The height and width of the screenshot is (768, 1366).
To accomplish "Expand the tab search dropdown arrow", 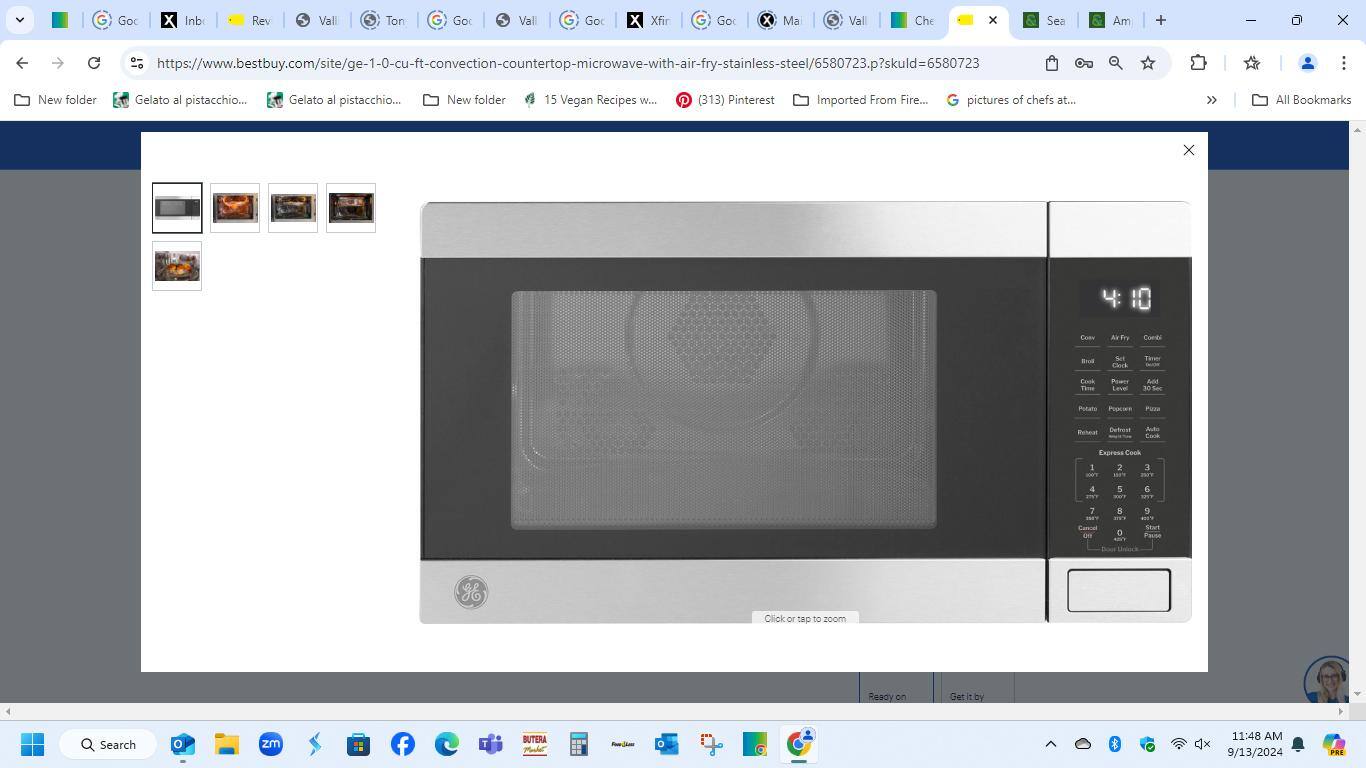I will click(19, 20).
